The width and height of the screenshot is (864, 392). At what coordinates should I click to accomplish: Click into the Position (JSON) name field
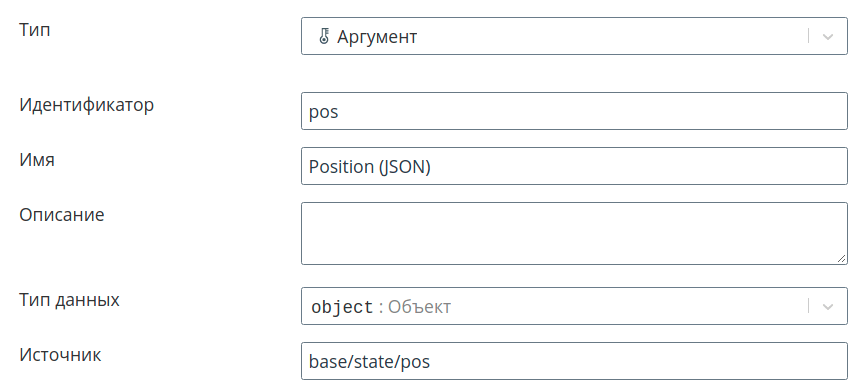(x=574, y=166)
